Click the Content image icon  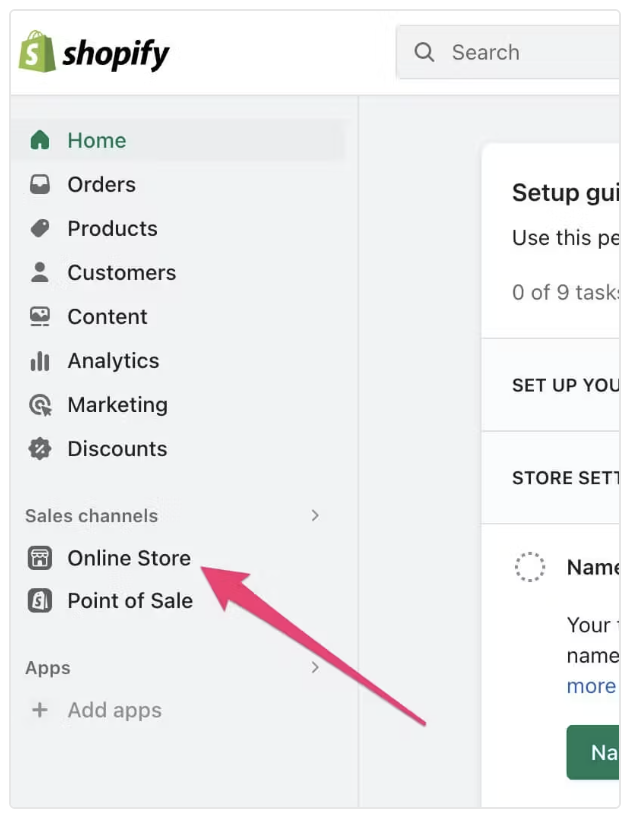pyautogui.click(x=40, y=317)
